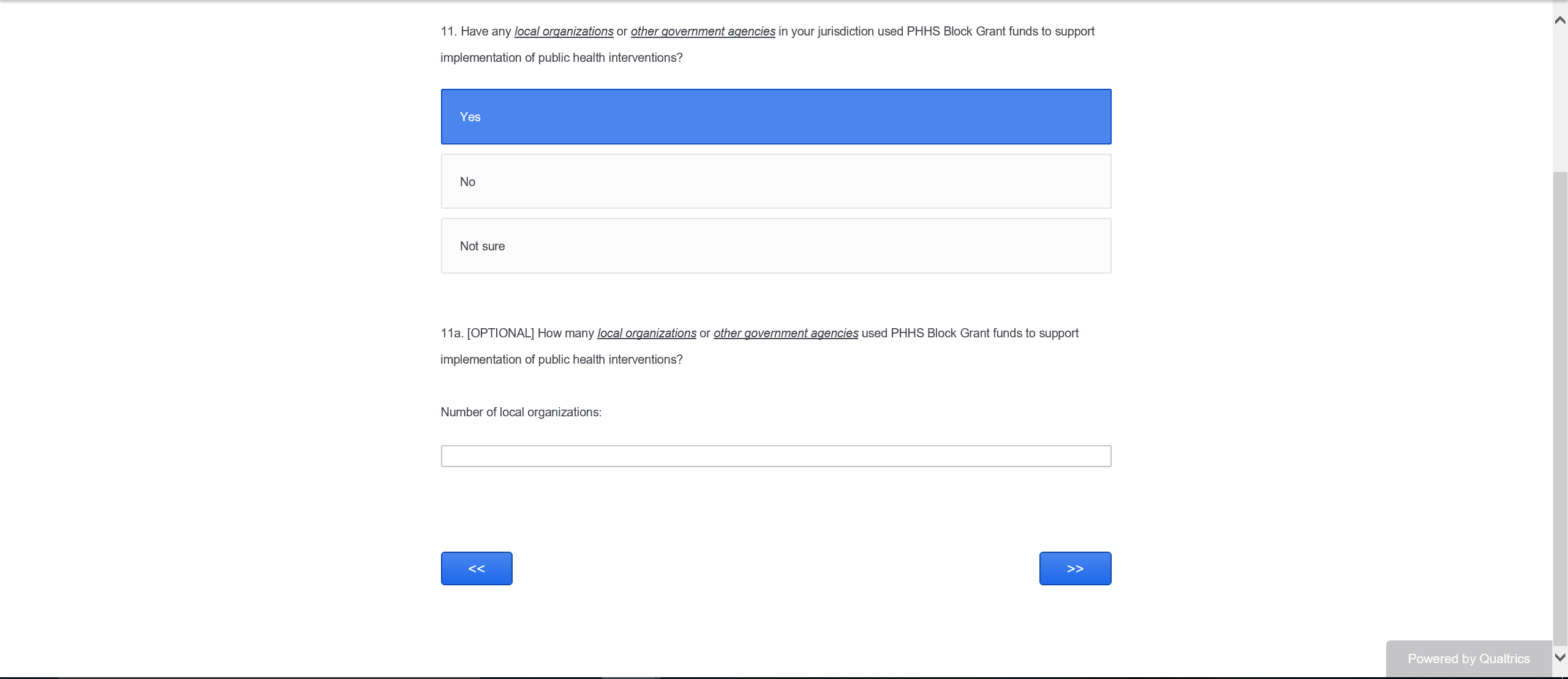Focus the number of local organizations field
The width and height of the screenshot is (1568, 679).
coord(775,456)
